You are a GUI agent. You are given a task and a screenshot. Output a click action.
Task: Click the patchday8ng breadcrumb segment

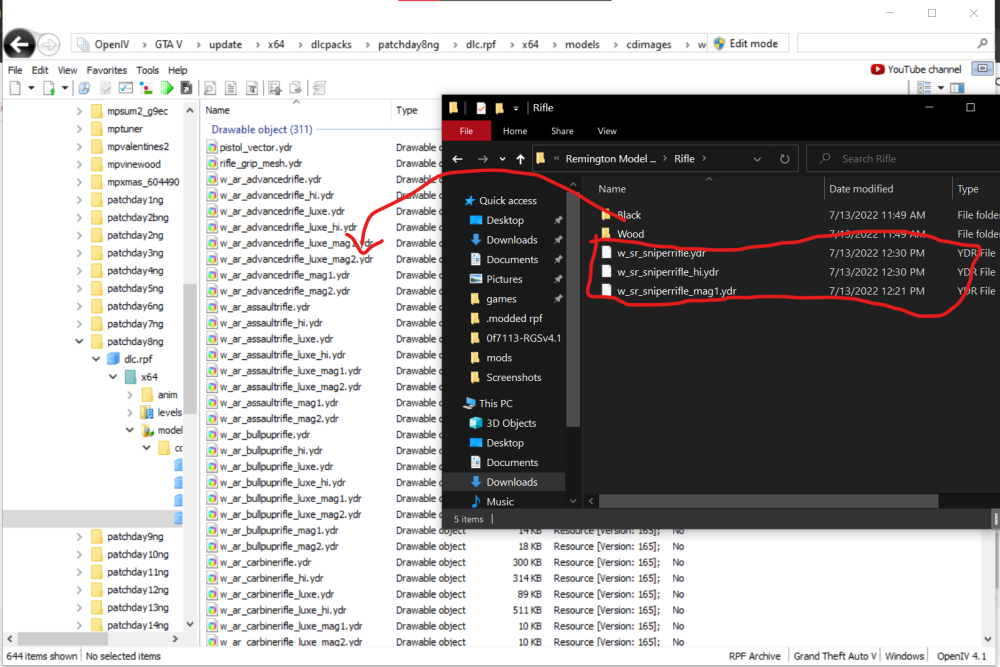[x=408, y=44]
